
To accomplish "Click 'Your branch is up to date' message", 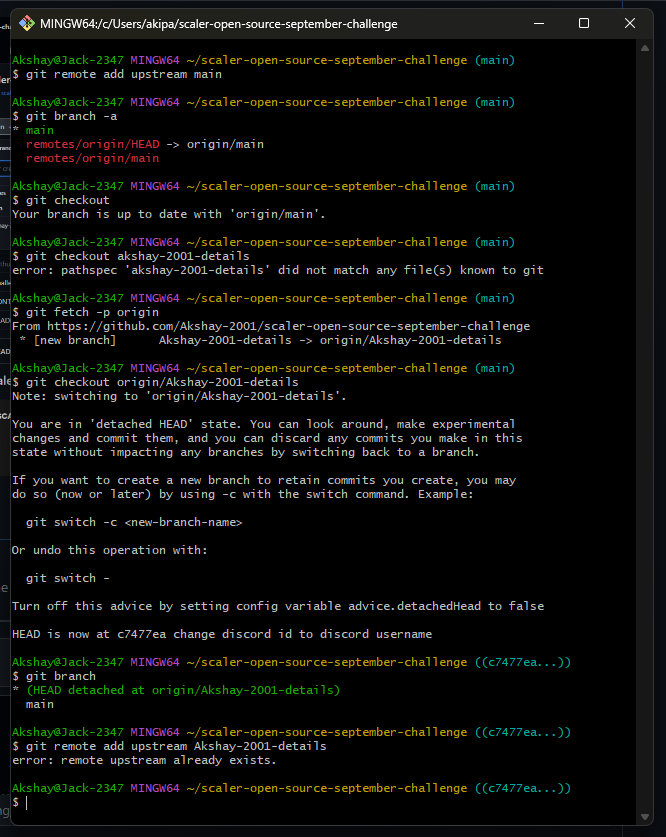I will [169, 214].
